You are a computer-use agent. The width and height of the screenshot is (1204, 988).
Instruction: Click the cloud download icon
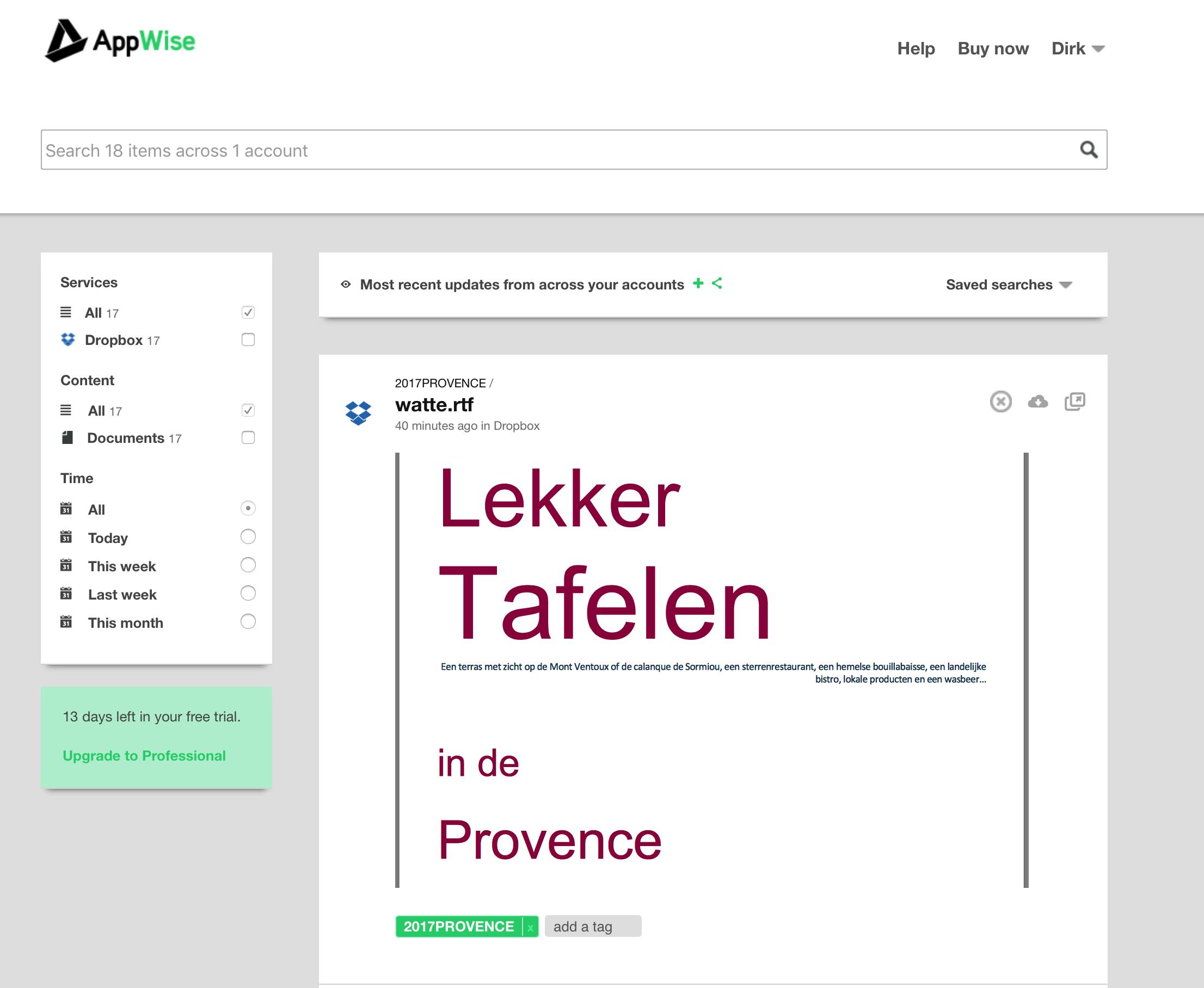point(1037,402)
